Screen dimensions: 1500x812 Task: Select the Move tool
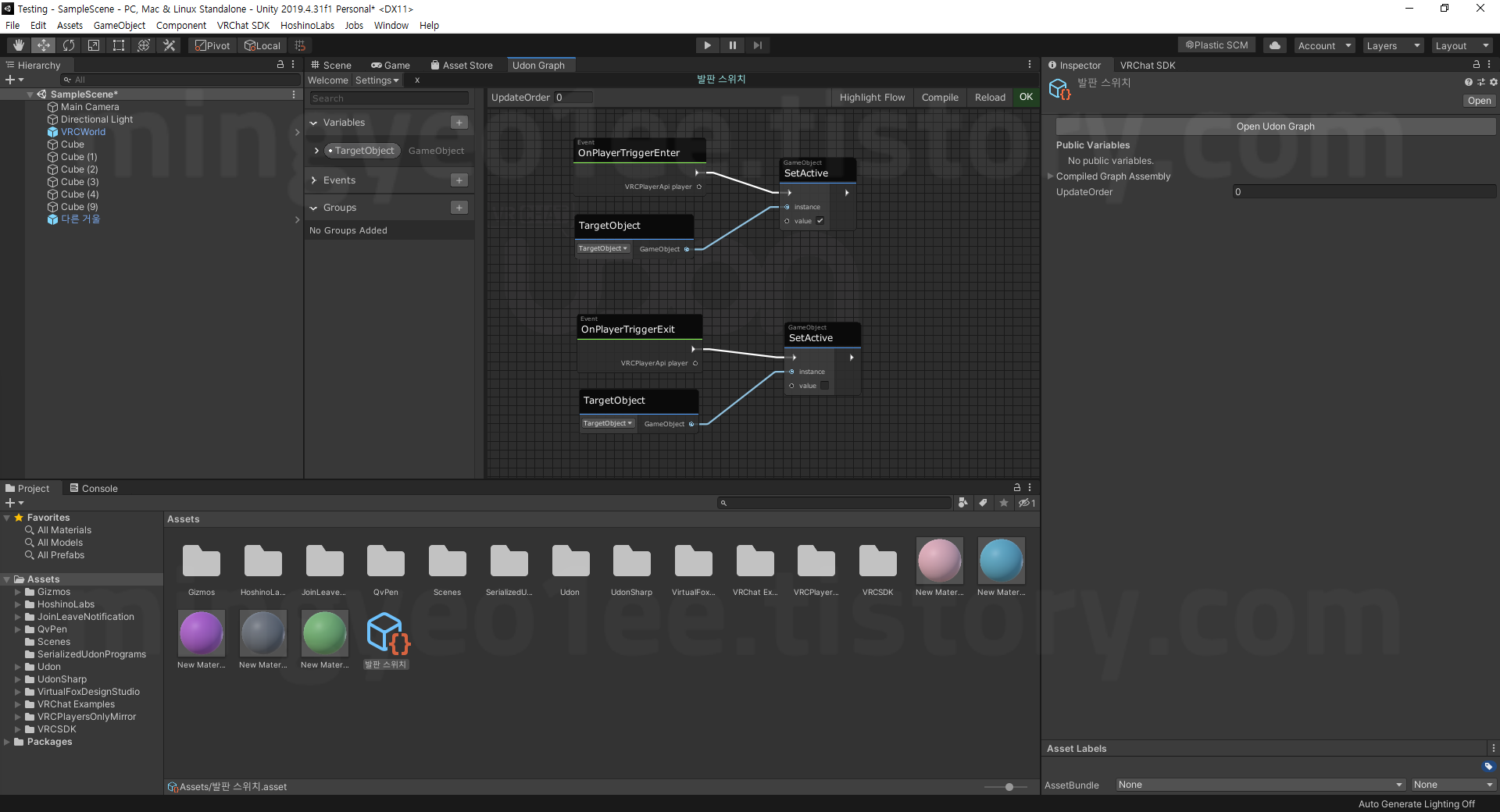tap(44, 45)
